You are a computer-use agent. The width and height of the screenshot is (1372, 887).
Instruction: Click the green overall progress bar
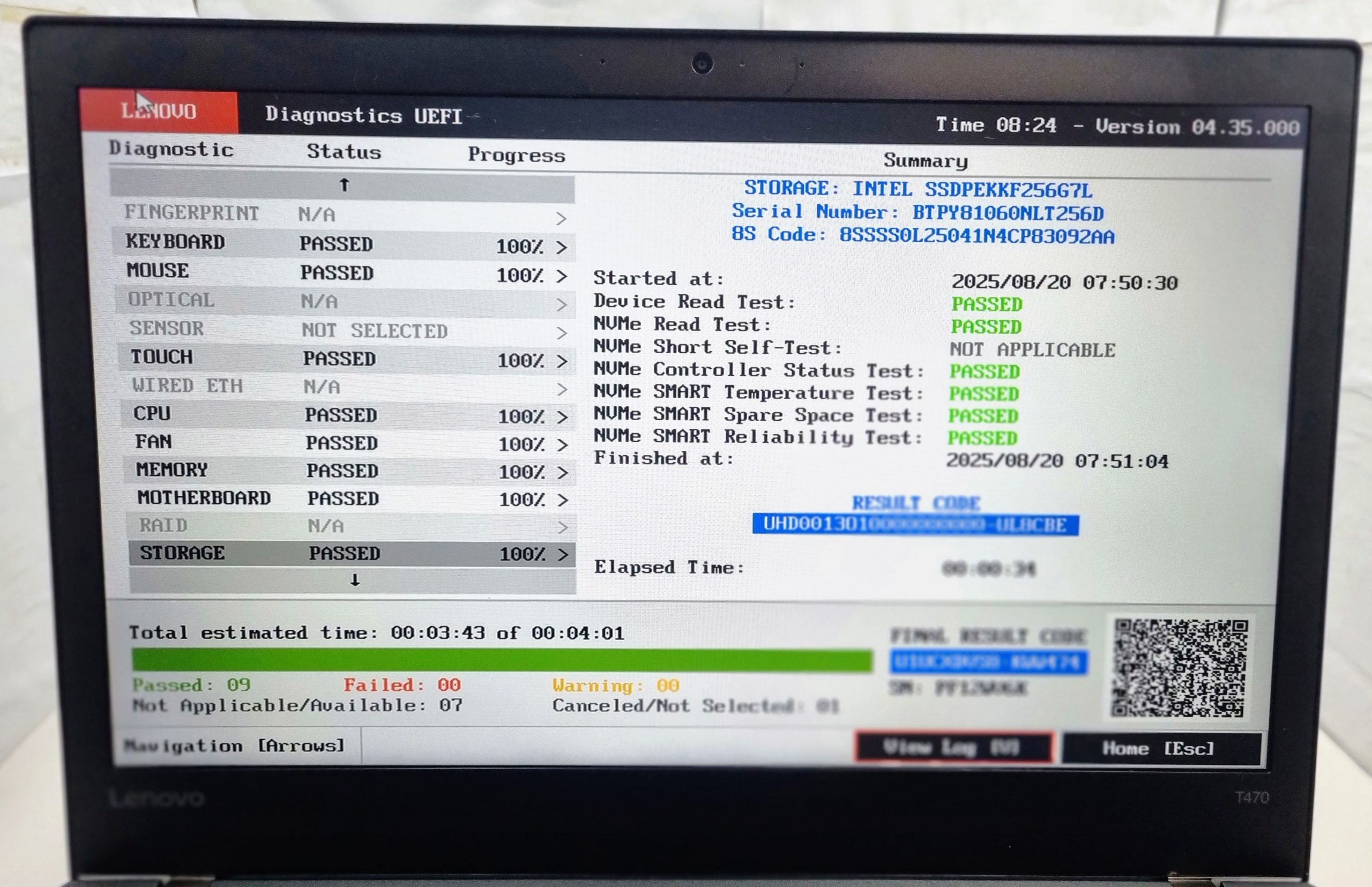[x=502, y=660]
